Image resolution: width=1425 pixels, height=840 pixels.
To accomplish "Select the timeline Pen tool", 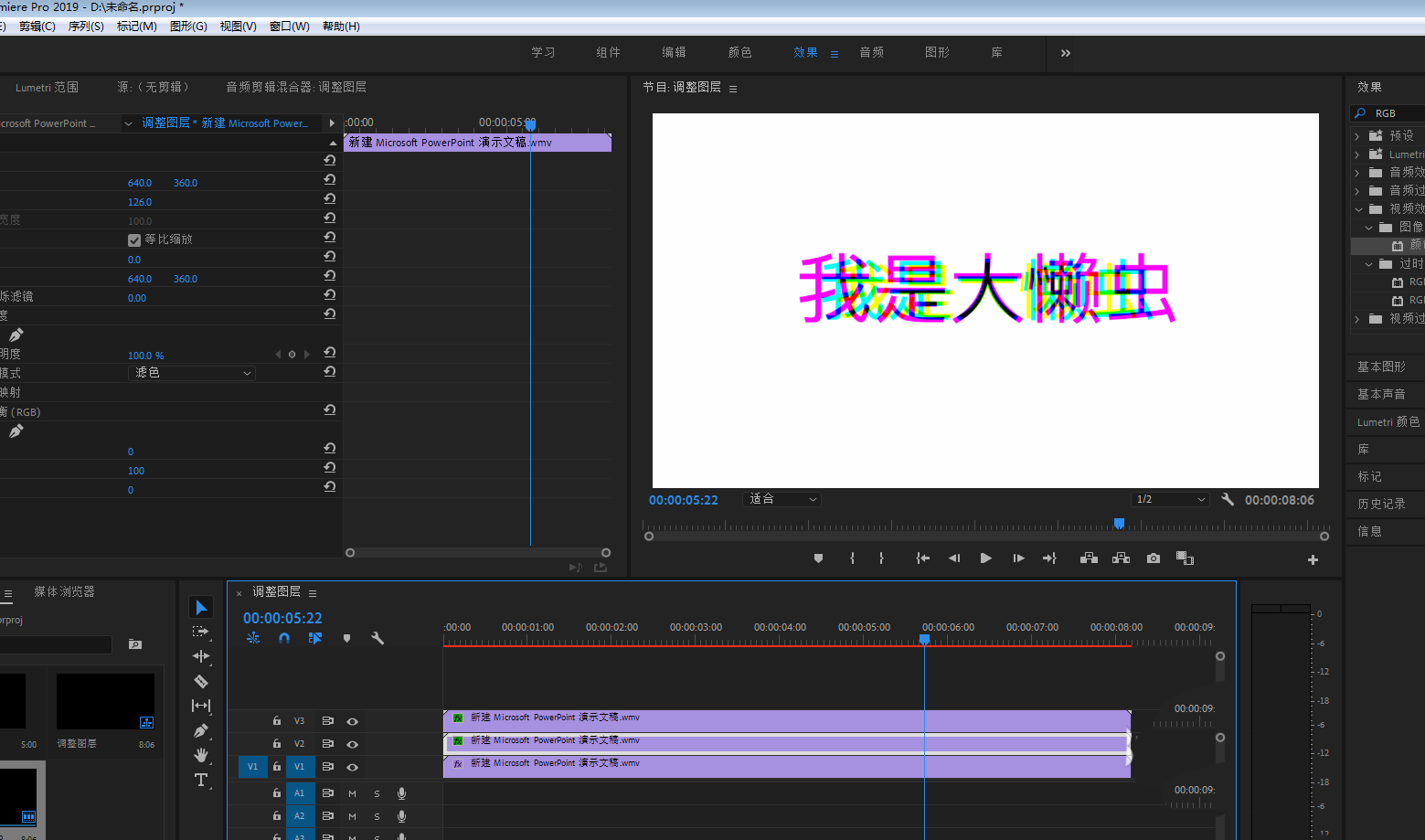I will click(201, 730).
